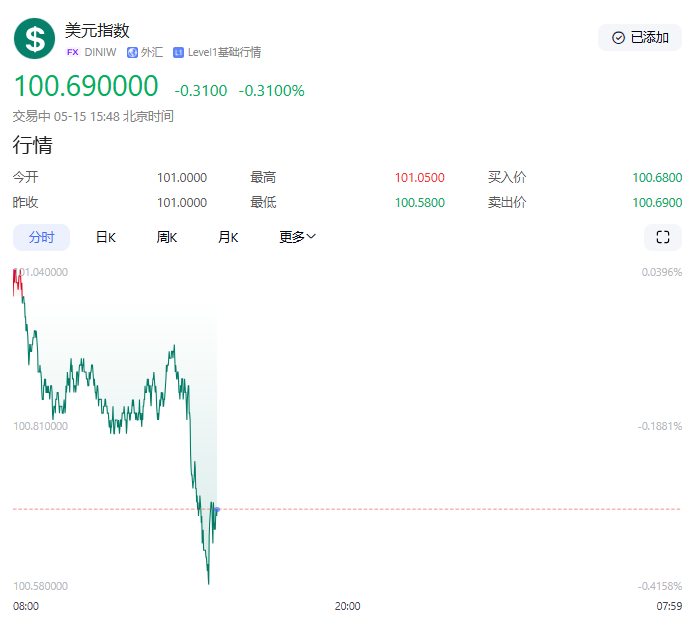
Task: Click the 20:00 time axis label
Action: coord(347,606)
